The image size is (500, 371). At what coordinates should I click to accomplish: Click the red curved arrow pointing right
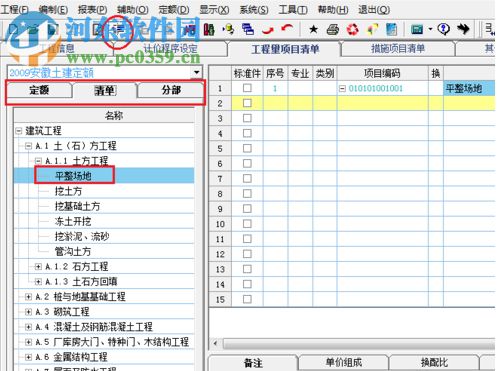[268, 30]
